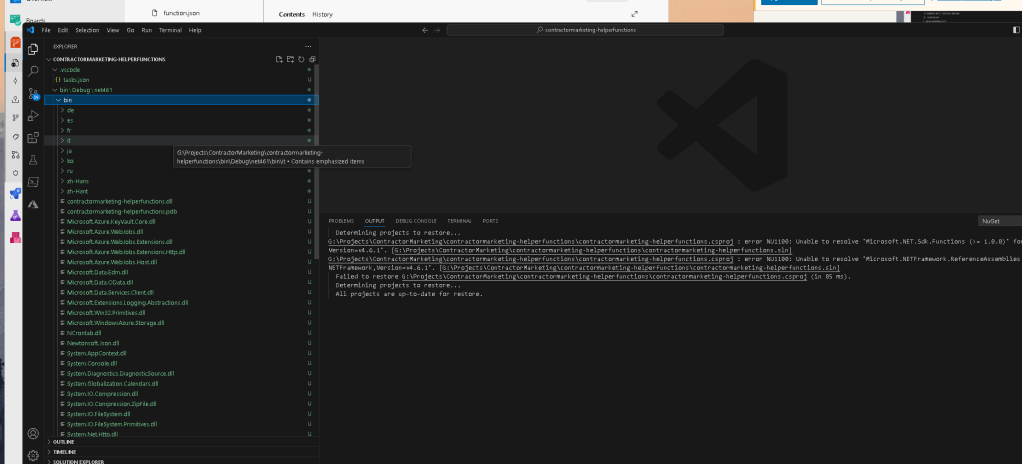Go forward using title bar arrow
The image size is (1022, 464).
click(x=437, y=30)
